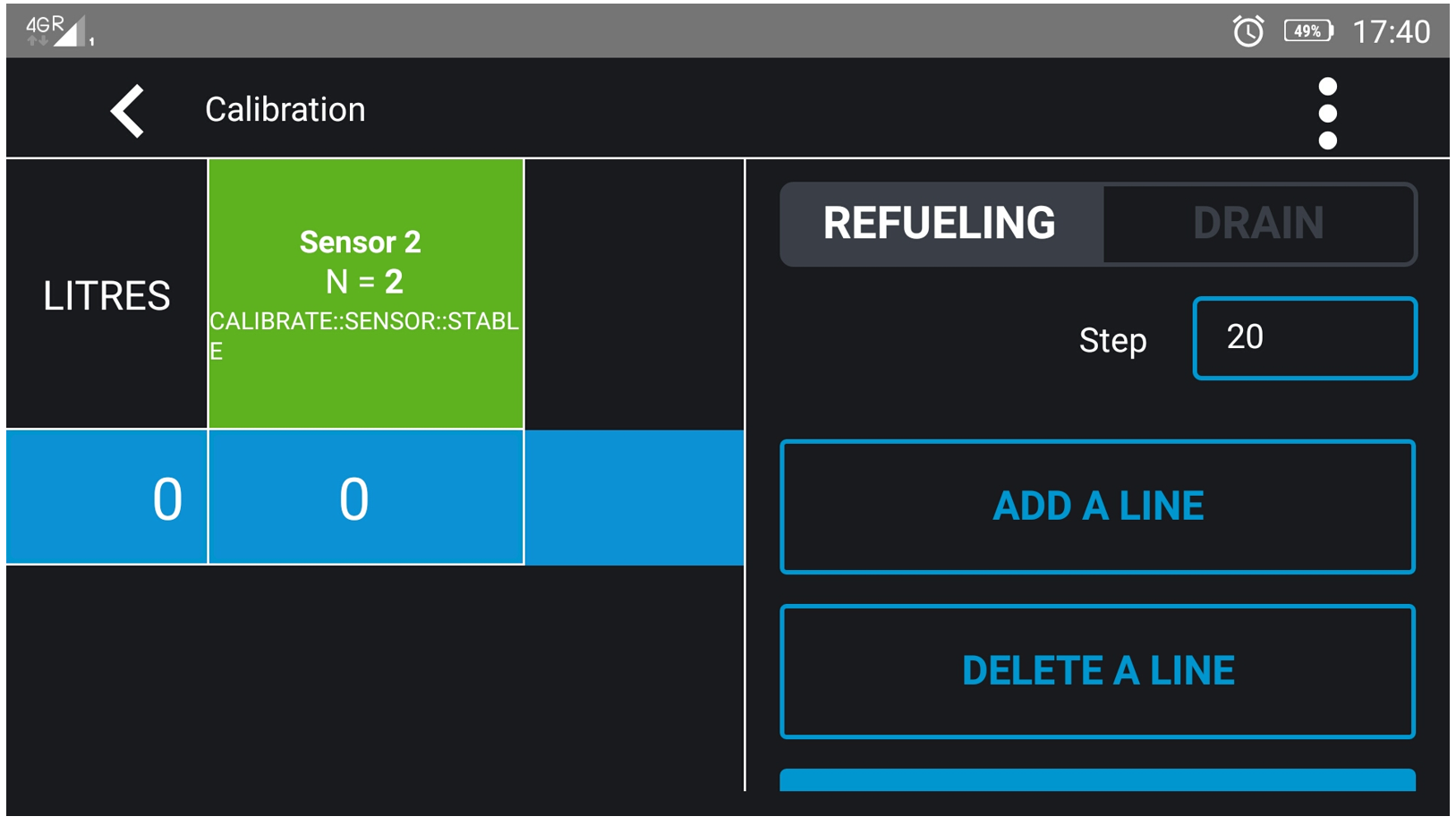Viewport: 1456px width, 825px height.
Task: Select the LITRES column header
Action: 106,295
